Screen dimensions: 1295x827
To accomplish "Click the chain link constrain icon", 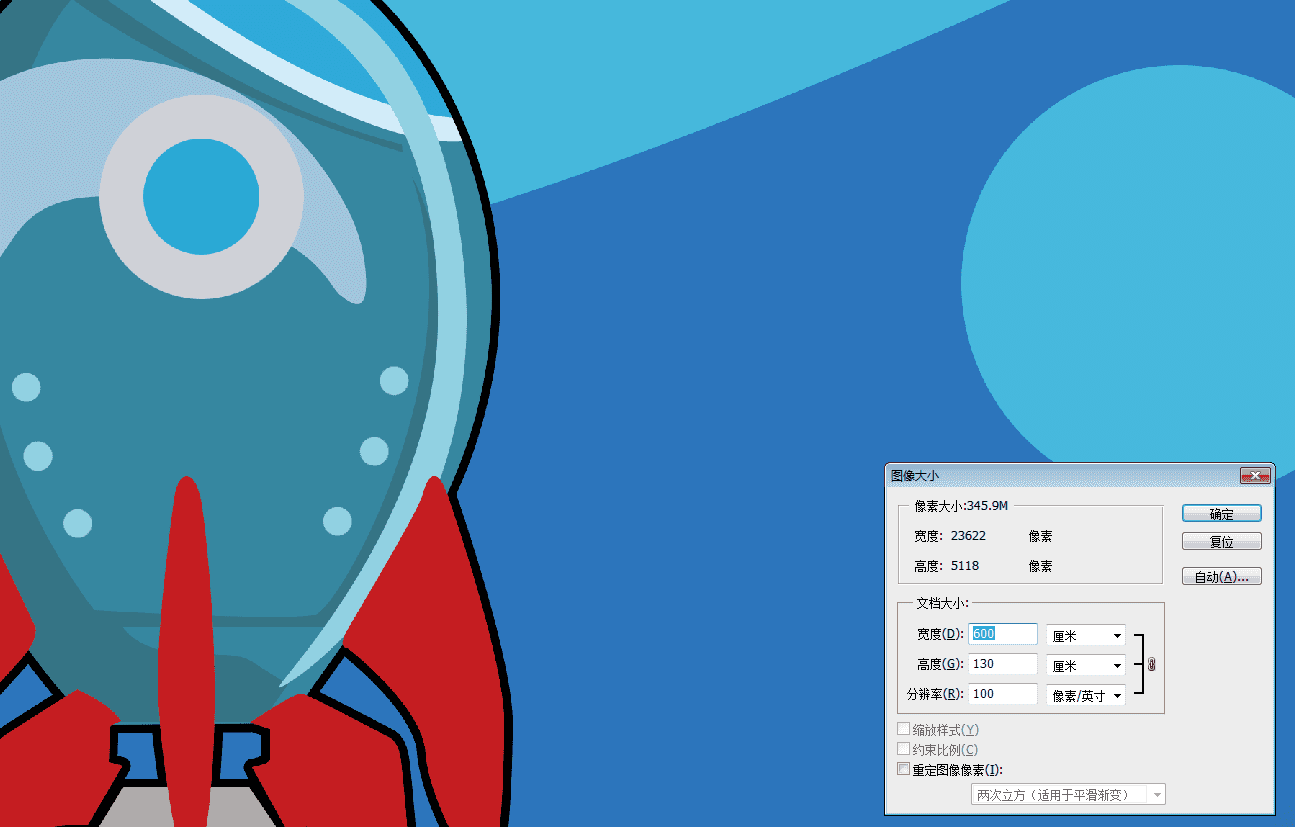I will coord(1151,665).
